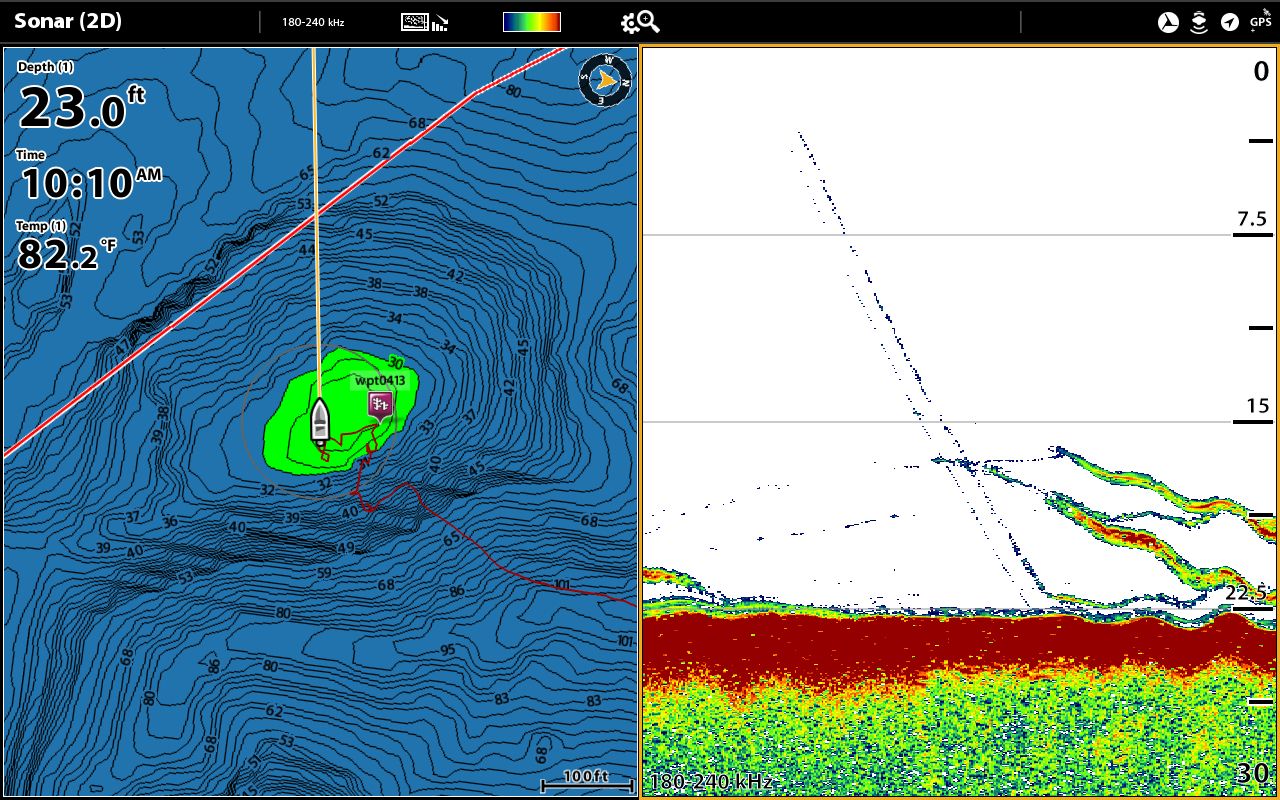Tap the boat position icon on chart
1280x800 pixels.
[320, 421]
